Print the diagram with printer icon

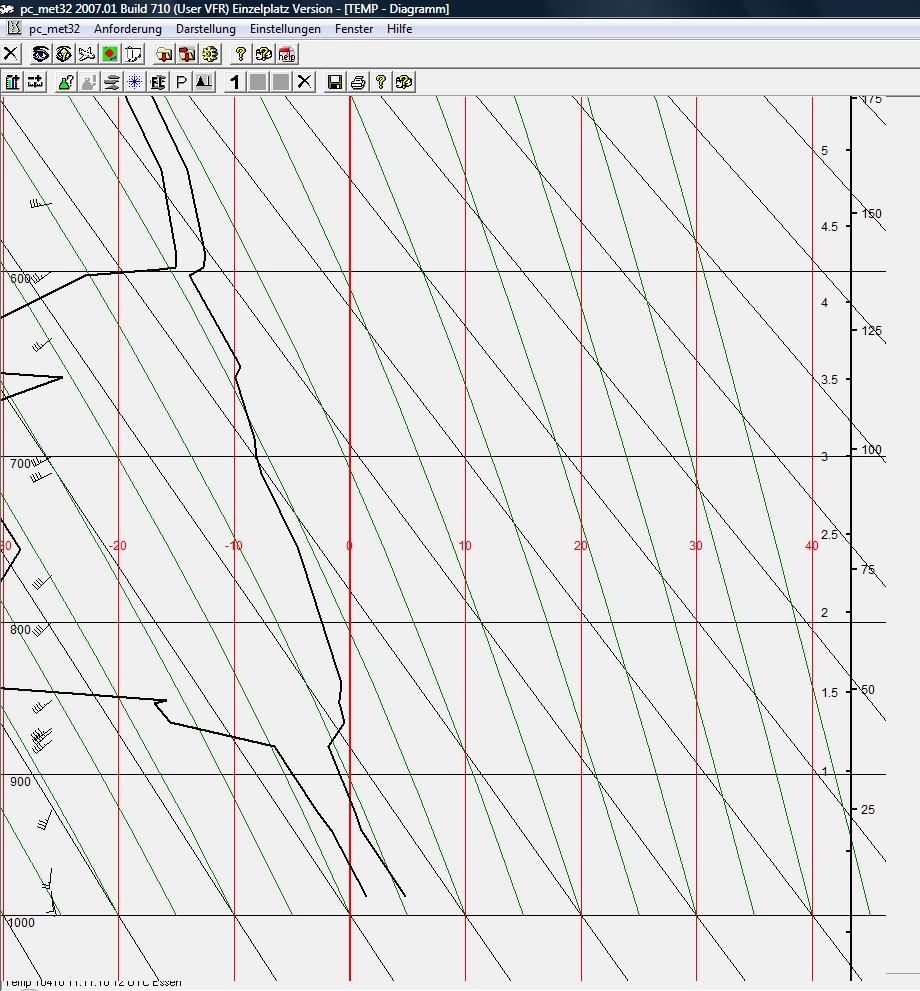click(x=358, y=82)
